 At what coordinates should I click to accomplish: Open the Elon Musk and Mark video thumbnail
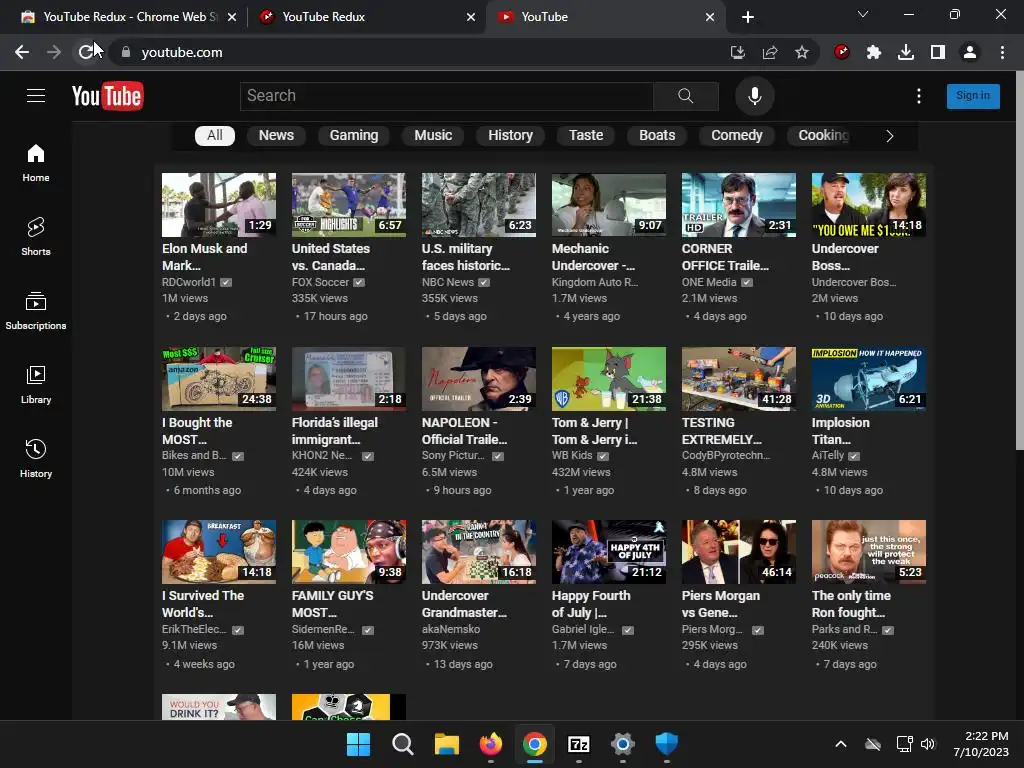pos(219,204)
